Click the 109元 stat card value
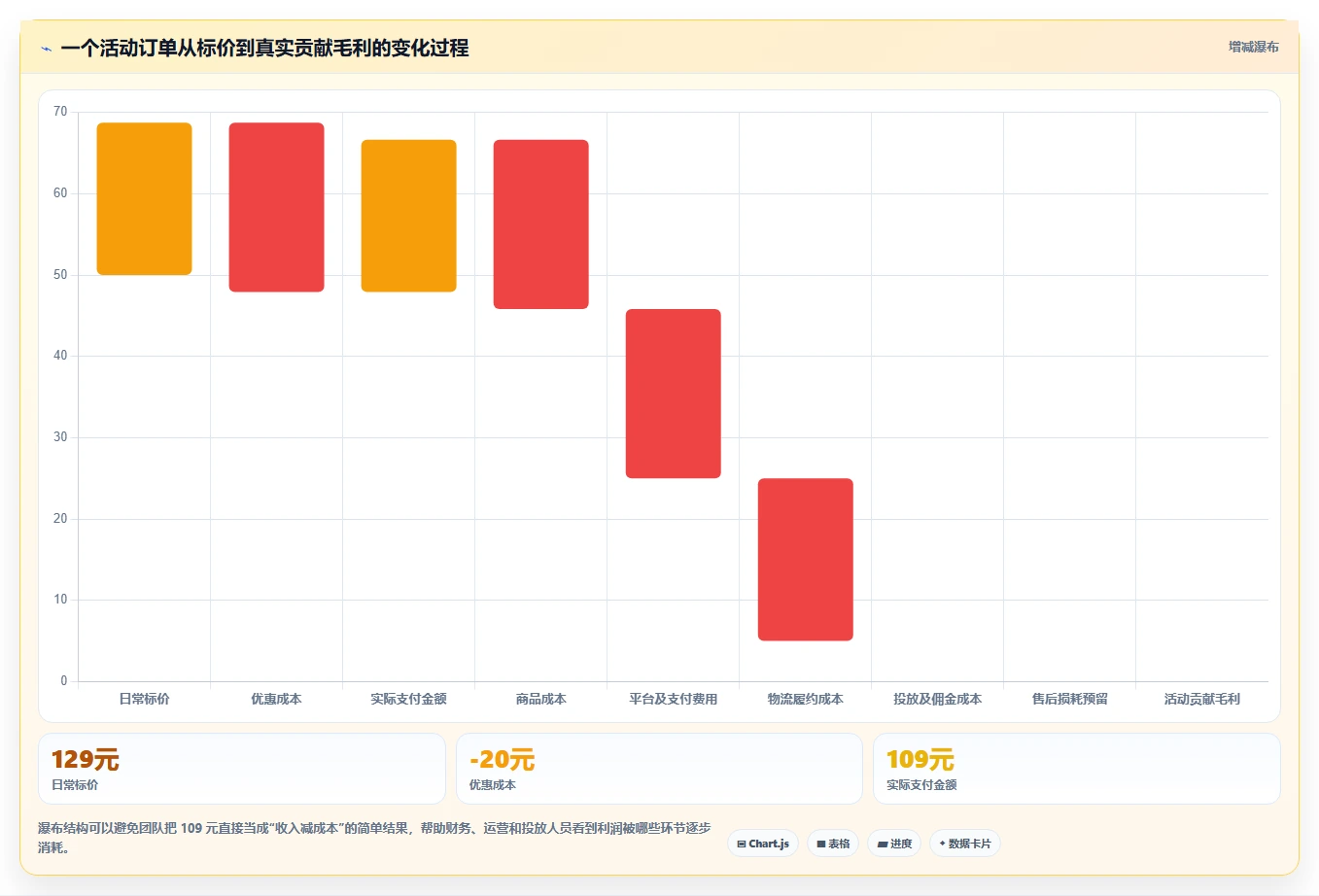This screenshot has height=896, width=1319. [x=920, y=760]
